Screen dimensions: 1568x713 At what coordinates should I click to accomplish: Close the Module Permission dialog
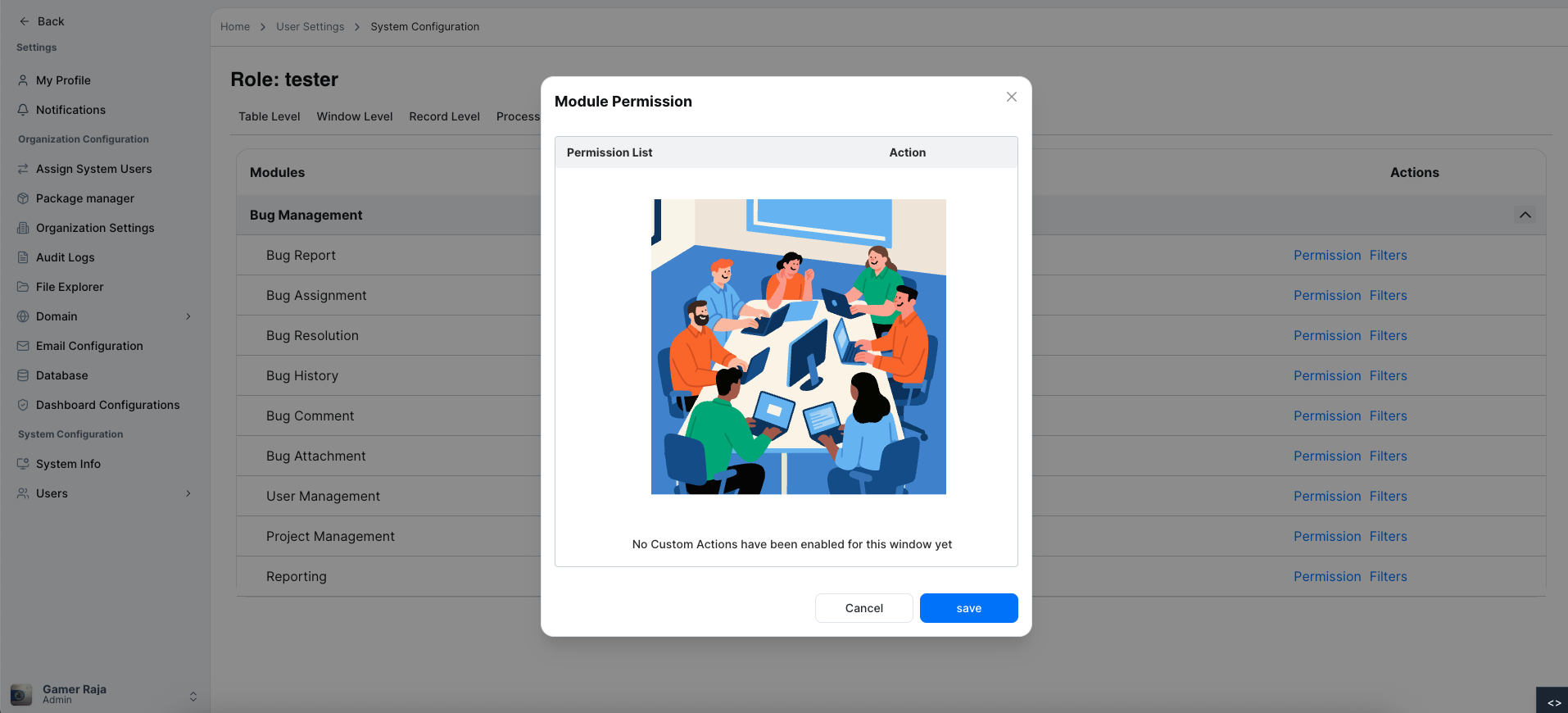[1012, 97]
